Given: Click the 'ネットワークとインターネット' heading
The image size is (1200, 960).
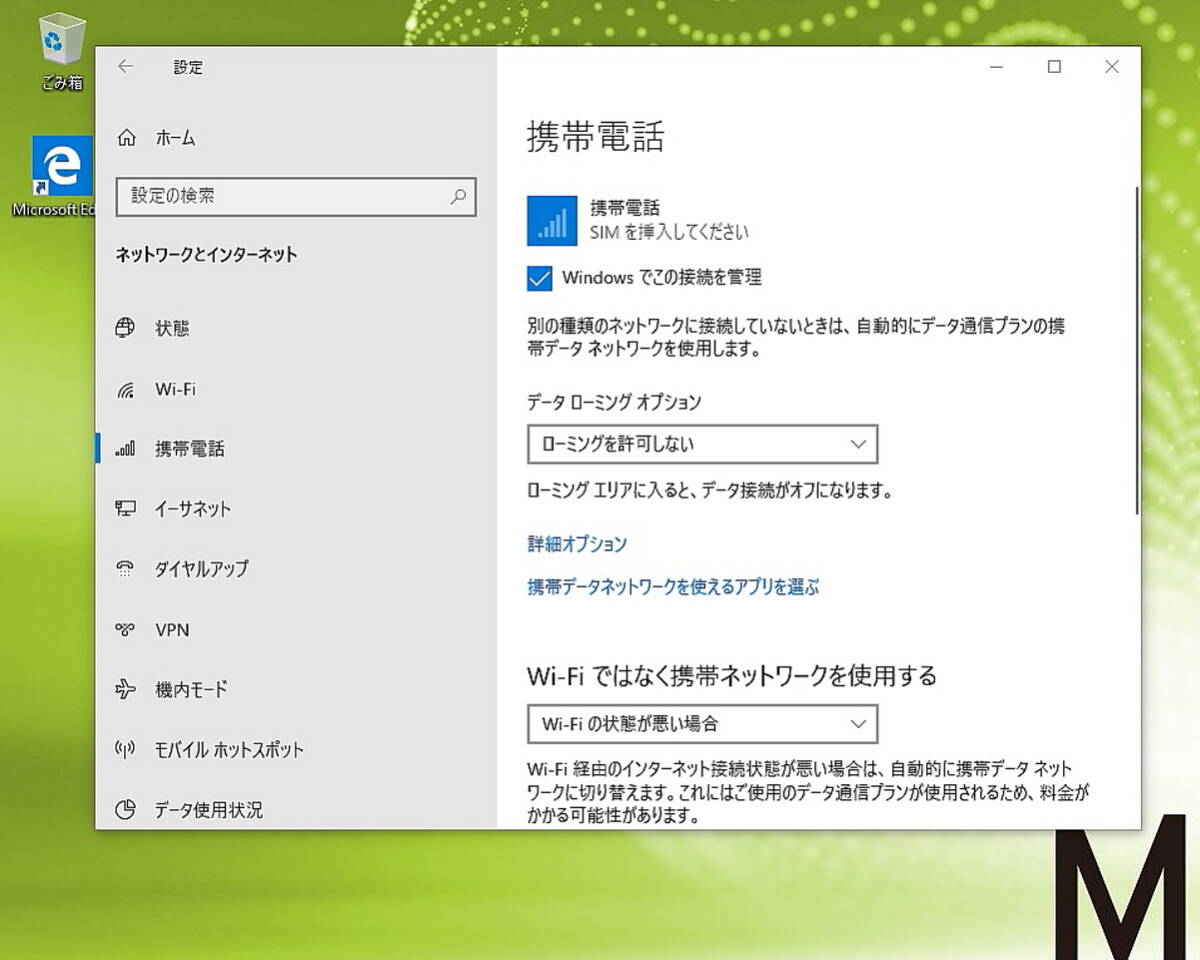Looking at the screenshot, I should (x=207, y=254).
